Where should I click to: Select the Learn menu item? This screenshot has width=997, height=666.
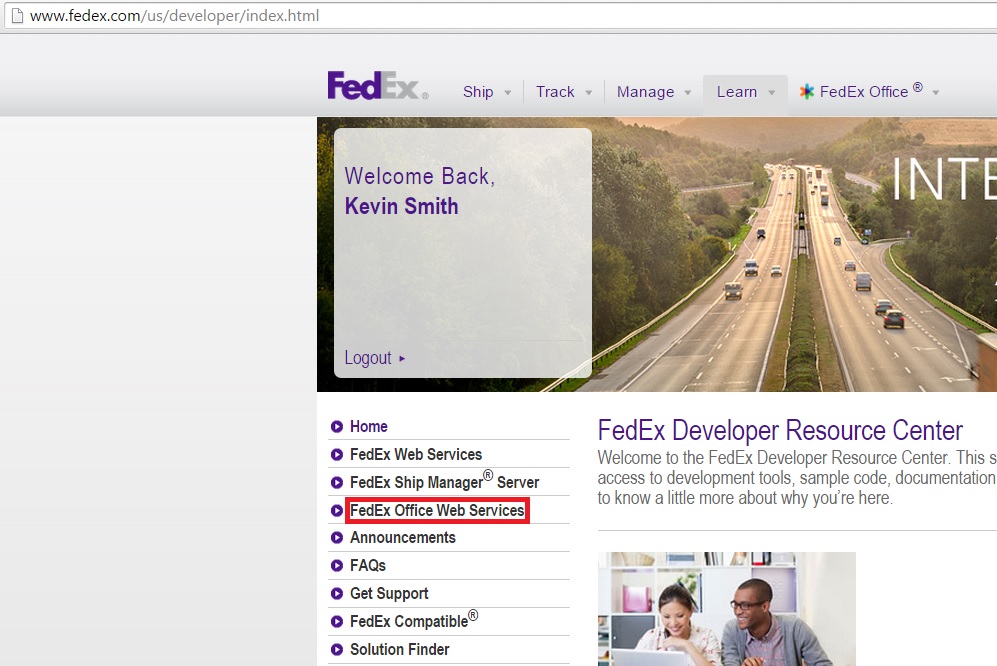click(x=736, y=91)
